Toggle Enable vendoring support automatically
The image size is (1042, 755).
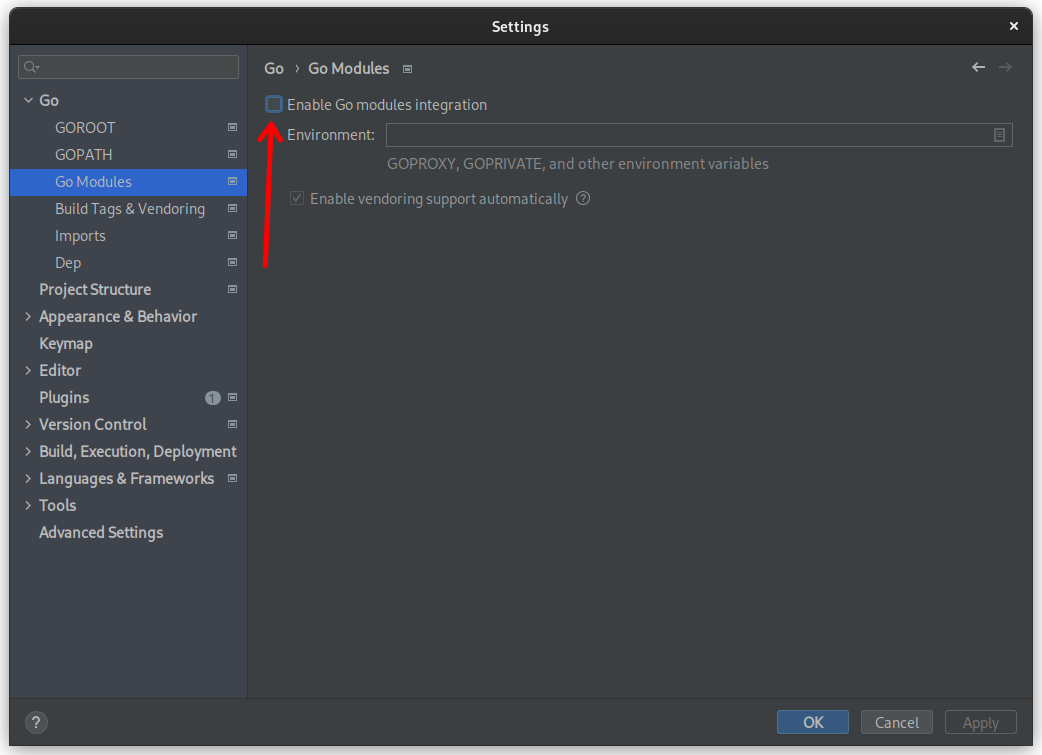click(297, 198)
